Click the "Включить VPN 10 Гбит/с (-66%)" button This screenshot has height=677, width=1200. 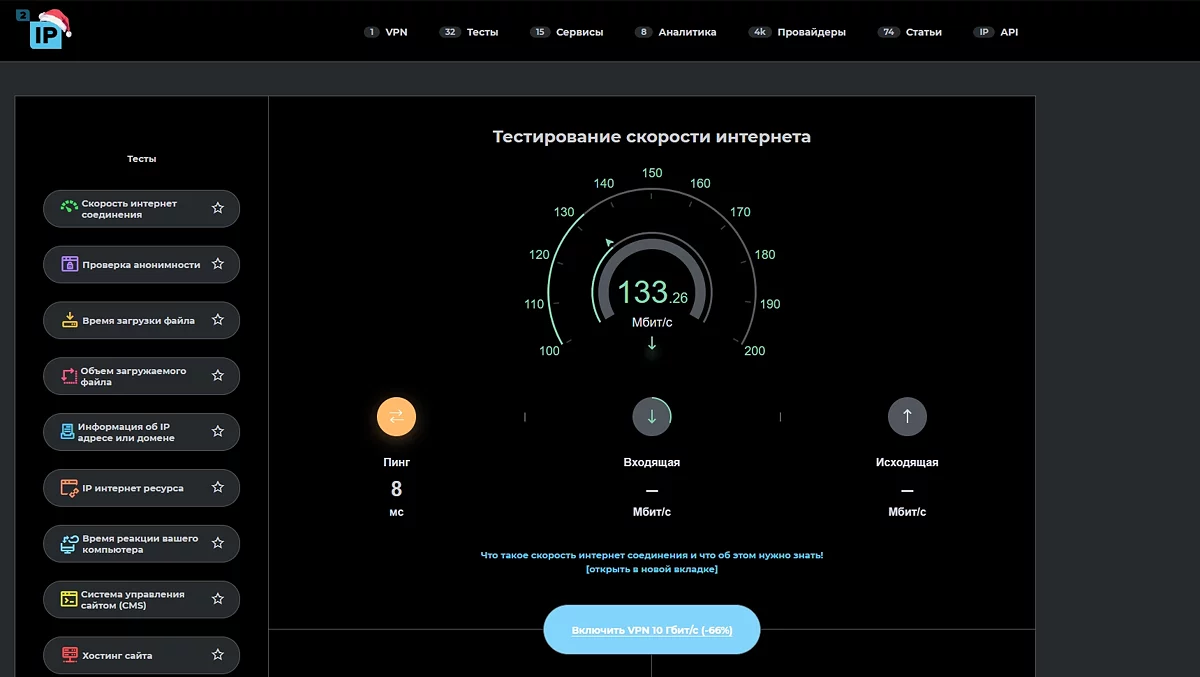coord(651,629)
